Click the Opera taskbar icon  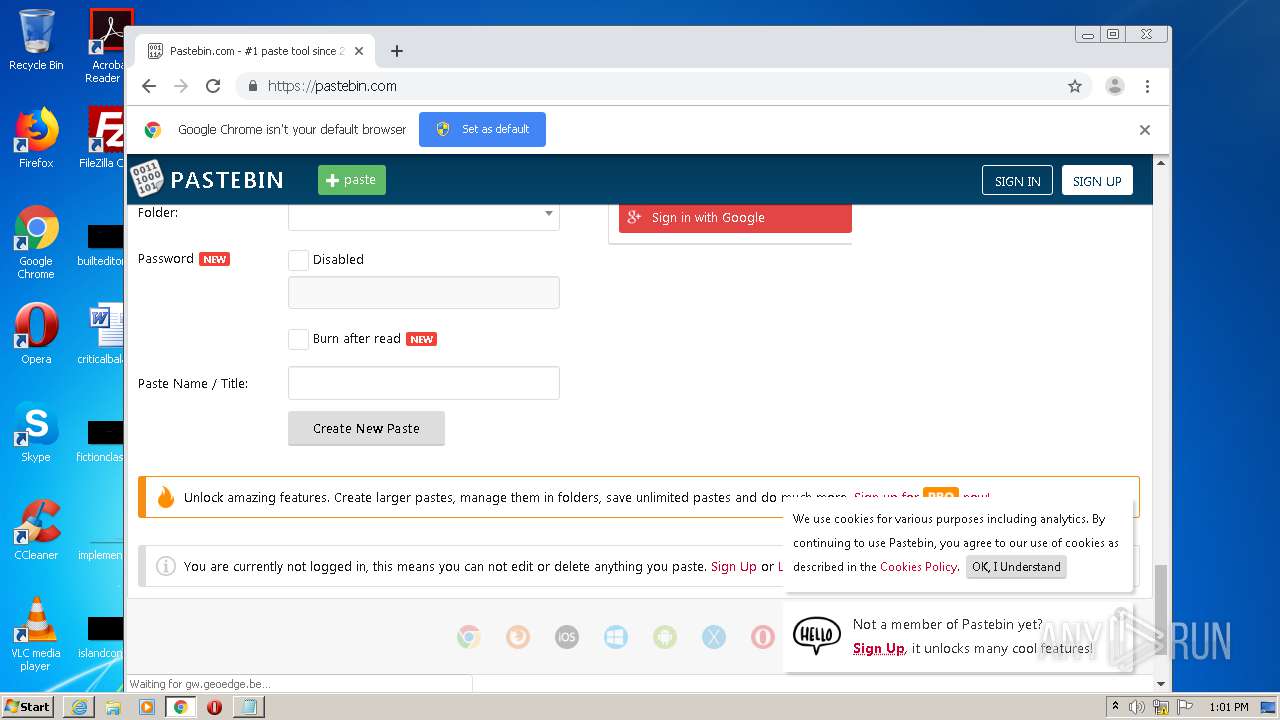[x=214, y=707]
